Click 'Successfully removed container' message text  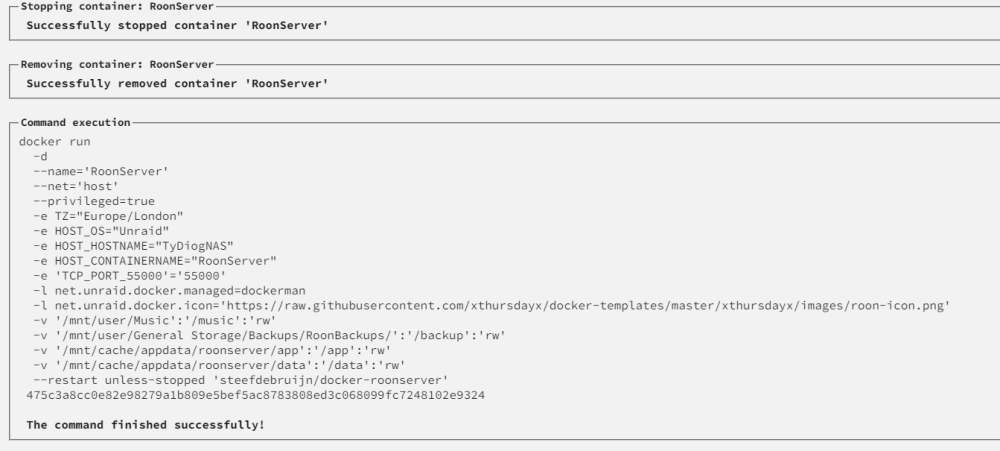tap(177, 84)
